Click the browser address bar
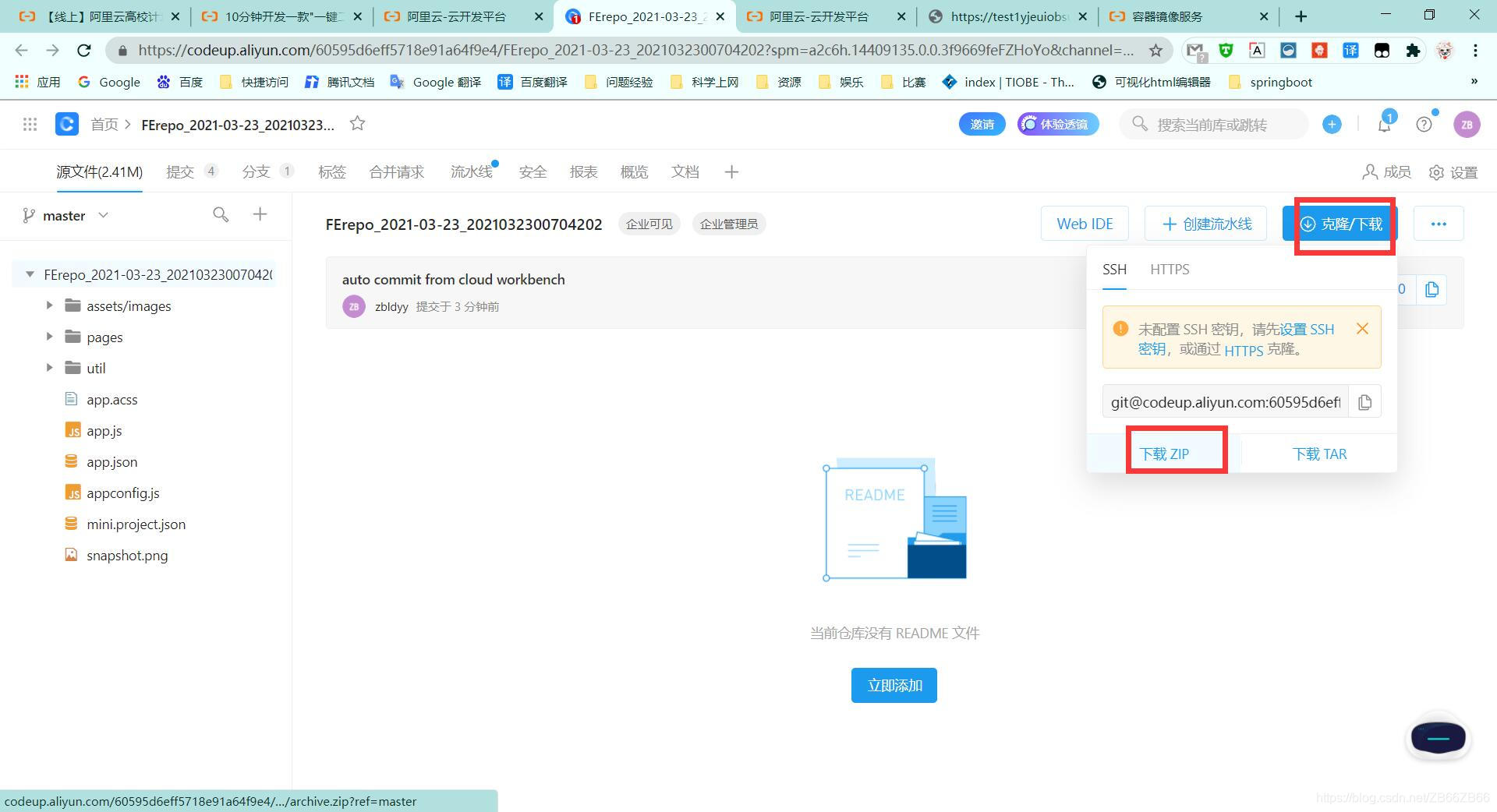 point(635,51)
